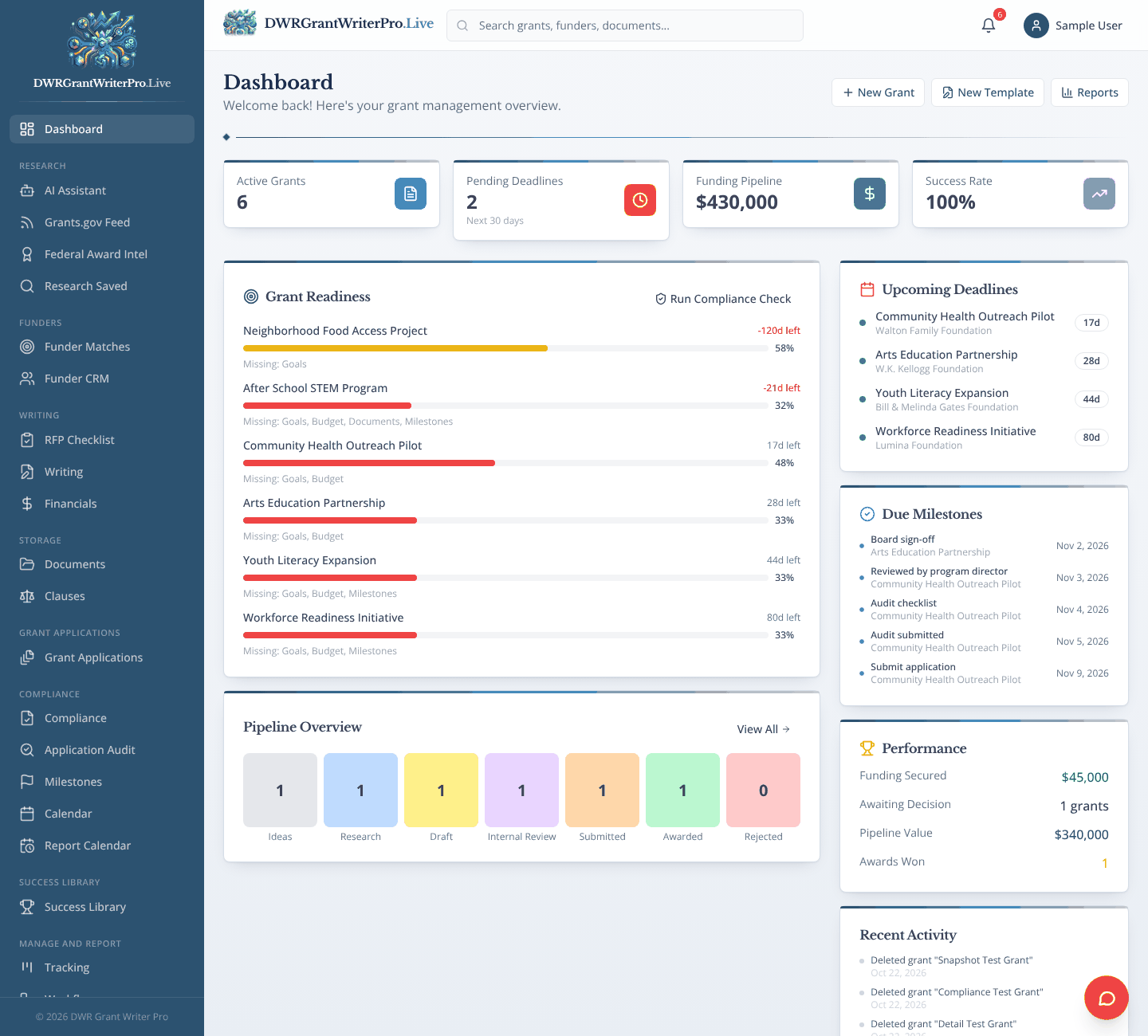Click the Application Audit sidebar icon
Image resolution: width=1148 pixels, height=1036 pixels.
[27, 750]
